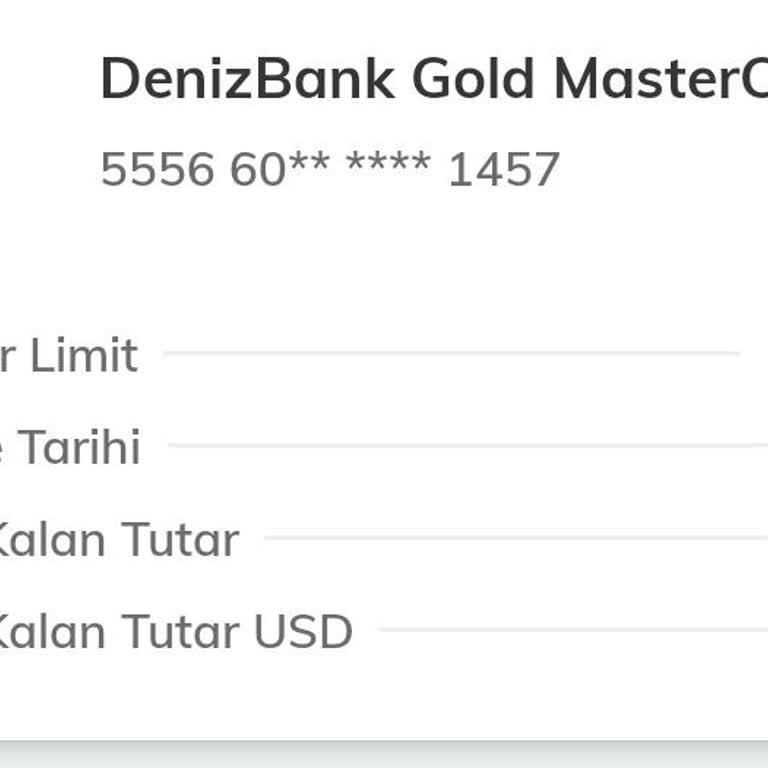Screen dimensions: 768x768
Task: Click the first four card digits 5556
Action: click(x=157, y=170)
